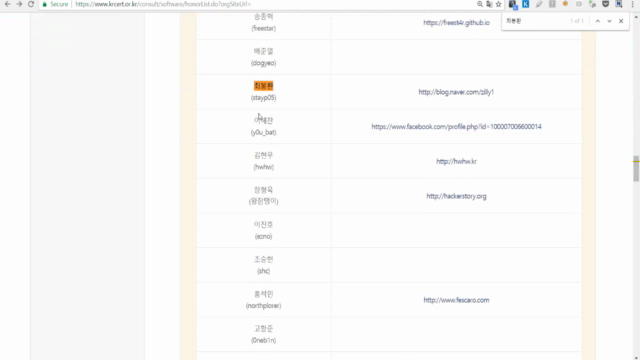
Task: Open the first extension with blue badge
Action: tap(513, 4)
